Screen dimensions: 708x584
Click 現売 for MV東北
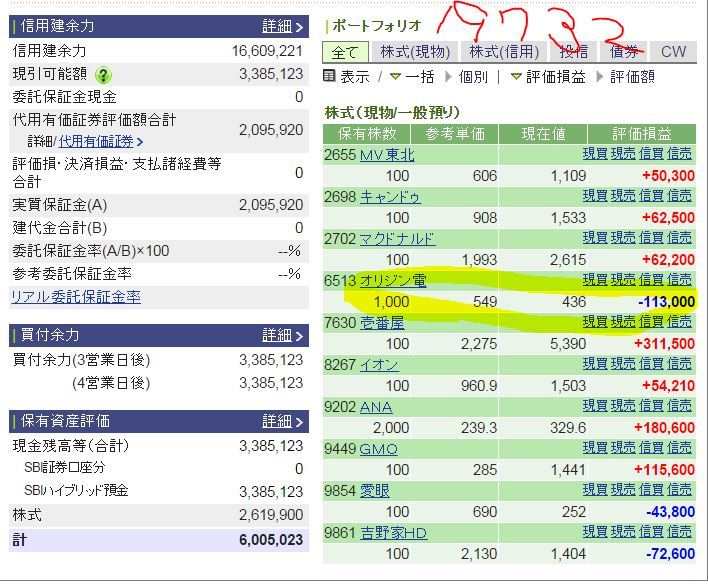[x=623, y=154]
